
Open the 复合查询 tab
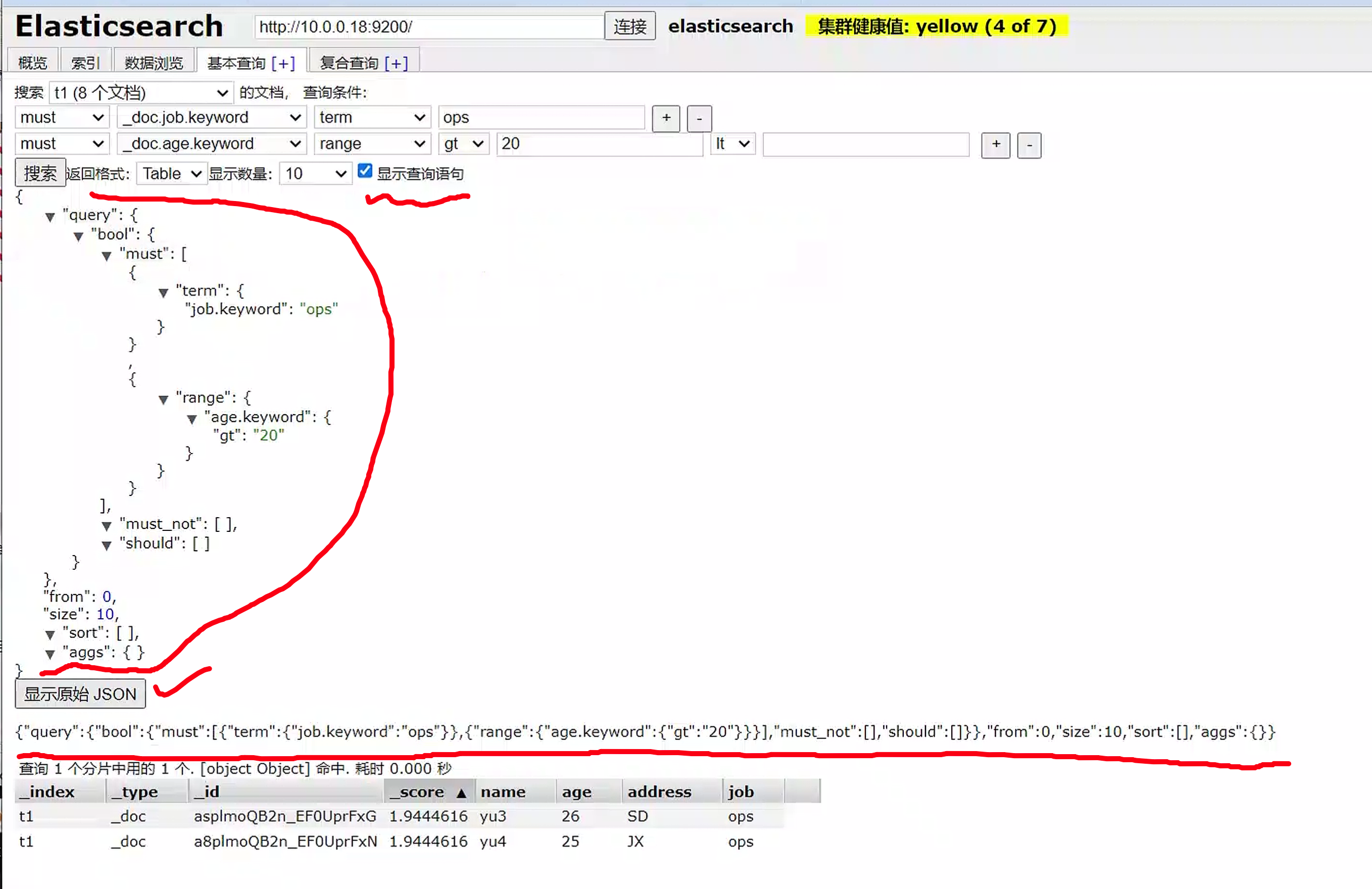pos(363,63)
